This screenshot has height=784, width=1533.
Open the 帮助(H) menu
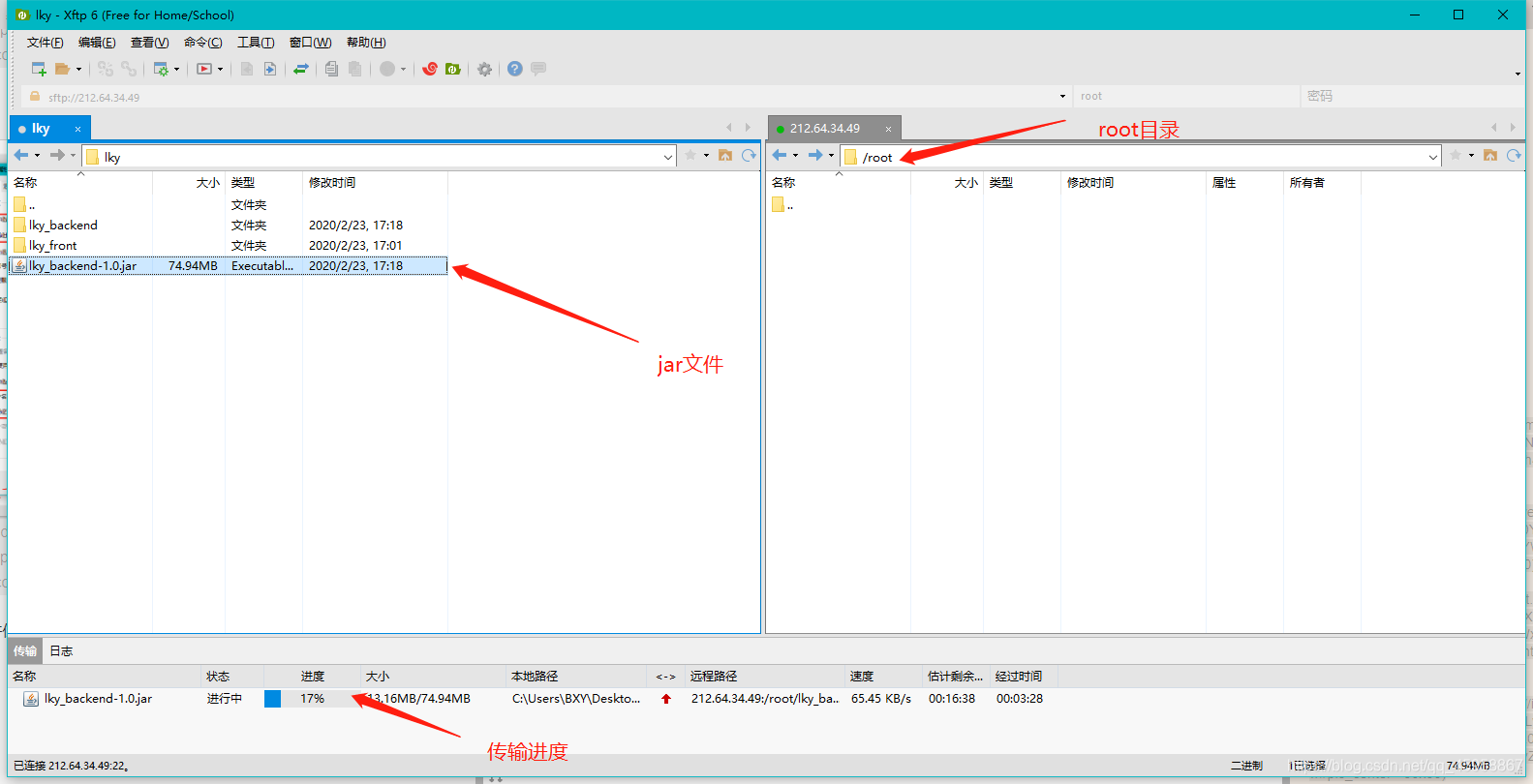tap(366, 43)
